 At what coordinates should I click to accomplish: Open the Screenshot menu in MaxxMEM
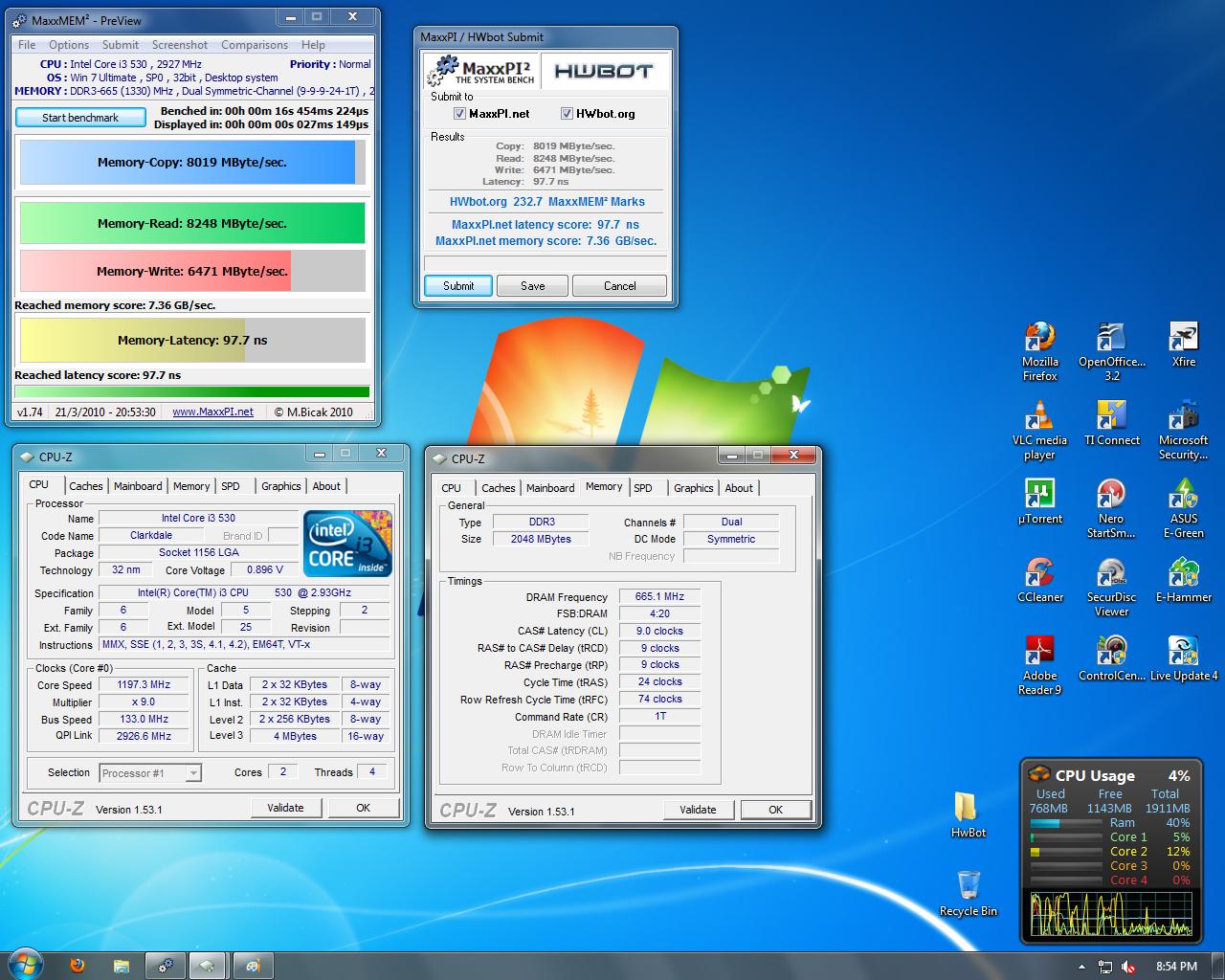[179, 45]
